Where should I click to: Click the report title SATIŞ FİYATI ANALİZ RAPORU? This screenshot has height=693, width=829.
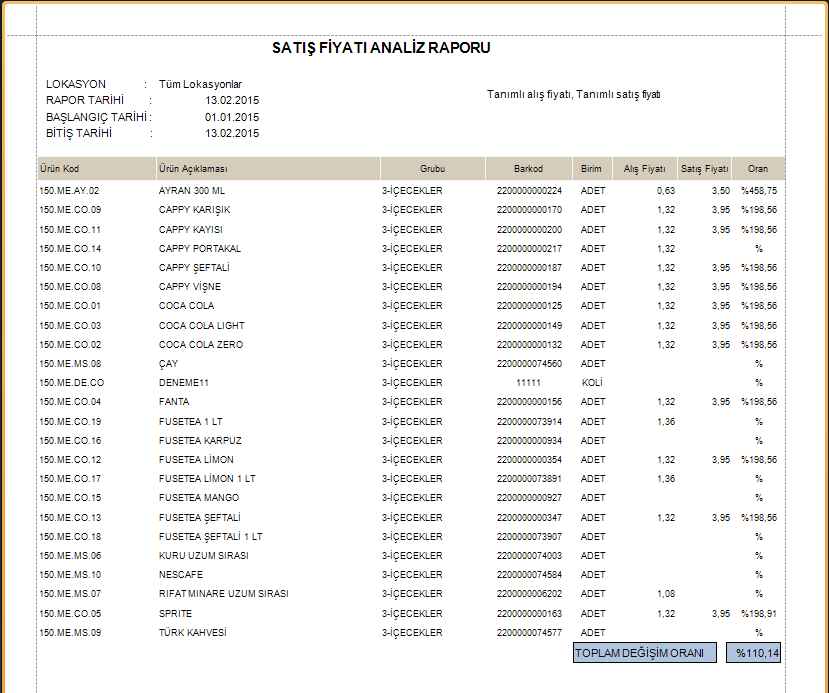point(381,48)
